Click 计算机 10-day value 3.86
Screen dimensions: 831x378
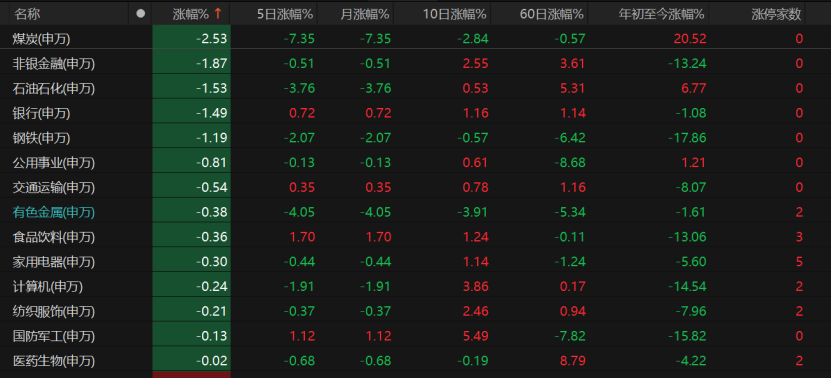coord(475,286)
